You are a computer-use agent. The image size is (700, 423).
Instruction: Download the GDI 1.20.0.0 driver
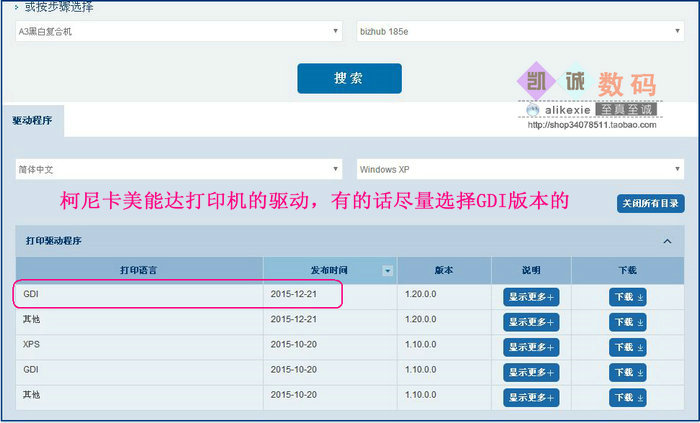[x=628, y=297]
